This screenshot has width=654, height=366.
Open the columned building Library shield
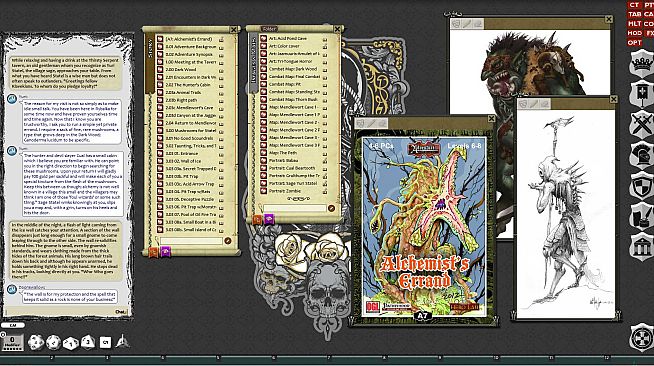[x=641, y=247]
